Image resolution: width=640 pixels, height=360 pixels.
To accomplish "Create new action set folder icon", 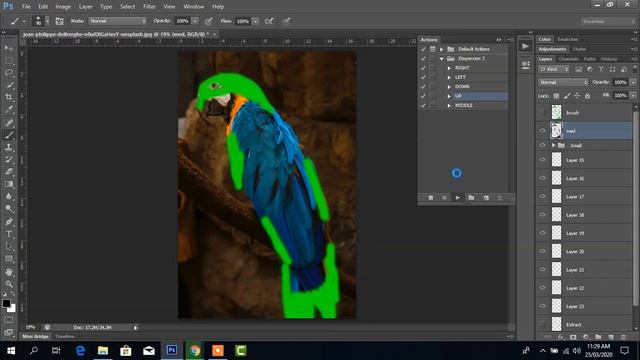I will 471,198.
